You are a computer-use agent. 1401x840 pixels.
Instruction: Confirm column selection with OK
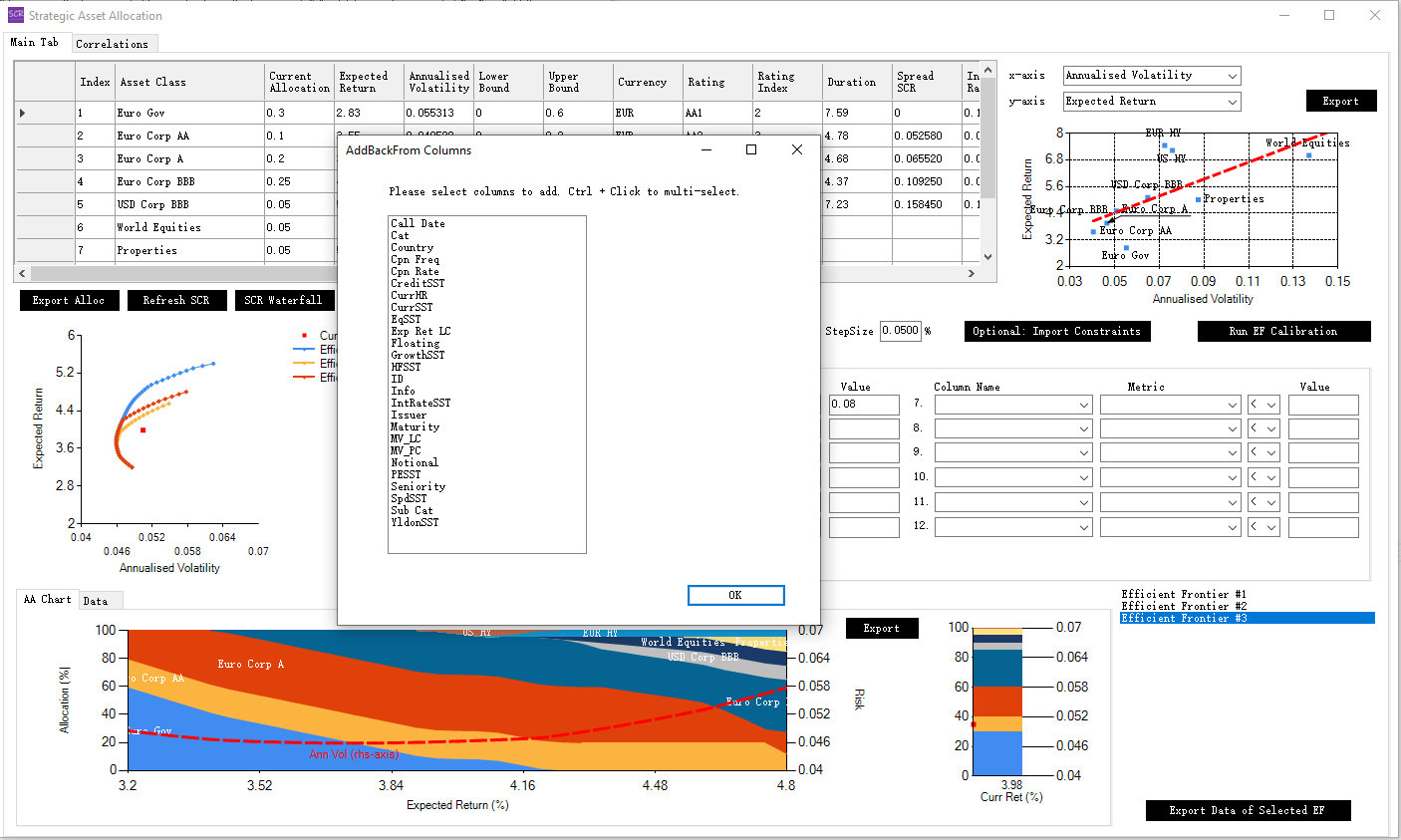tap(735, 595)
